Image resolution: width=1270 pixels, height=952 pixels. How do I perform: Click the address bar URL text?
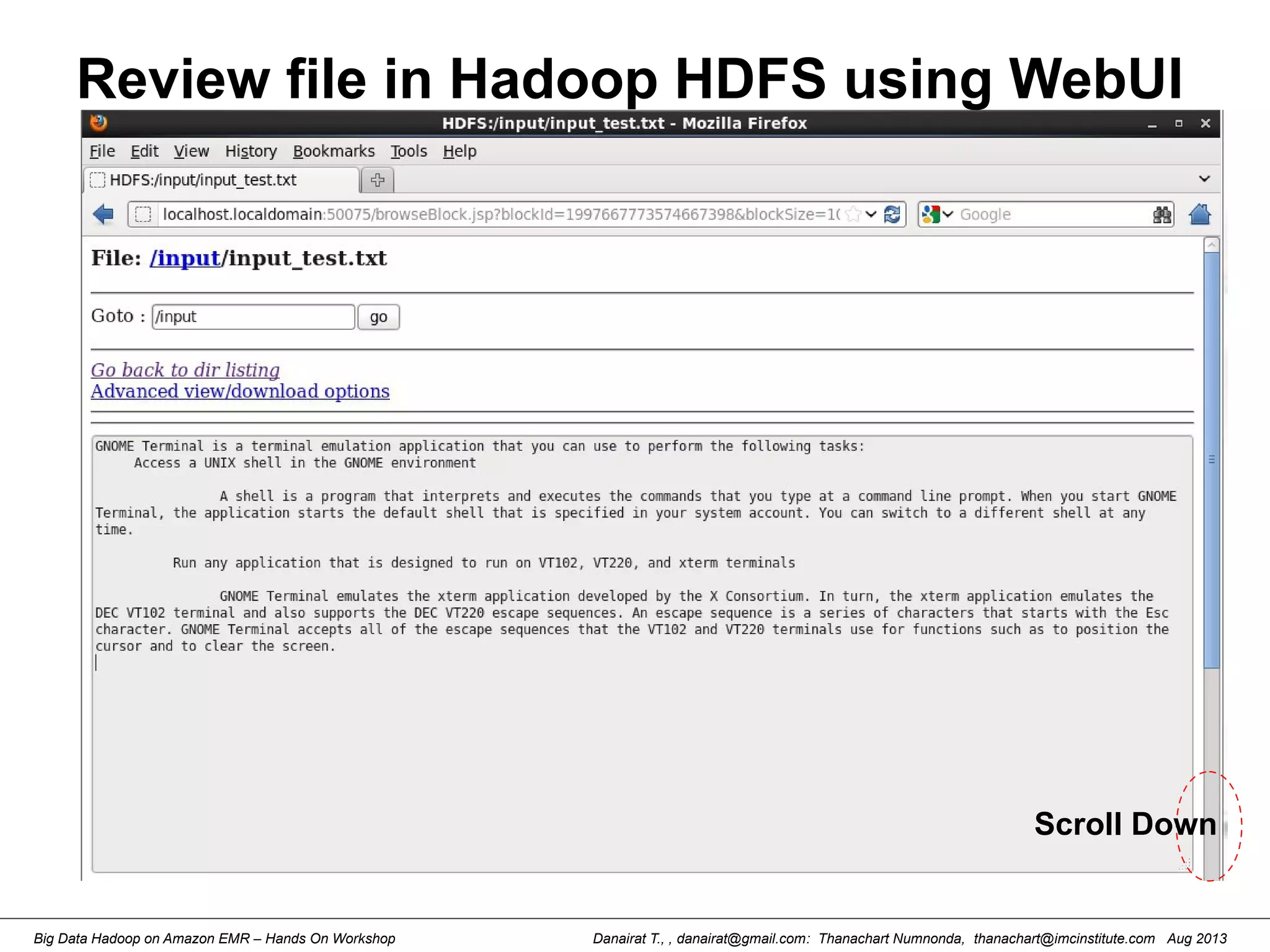click(x=500, y=214)
